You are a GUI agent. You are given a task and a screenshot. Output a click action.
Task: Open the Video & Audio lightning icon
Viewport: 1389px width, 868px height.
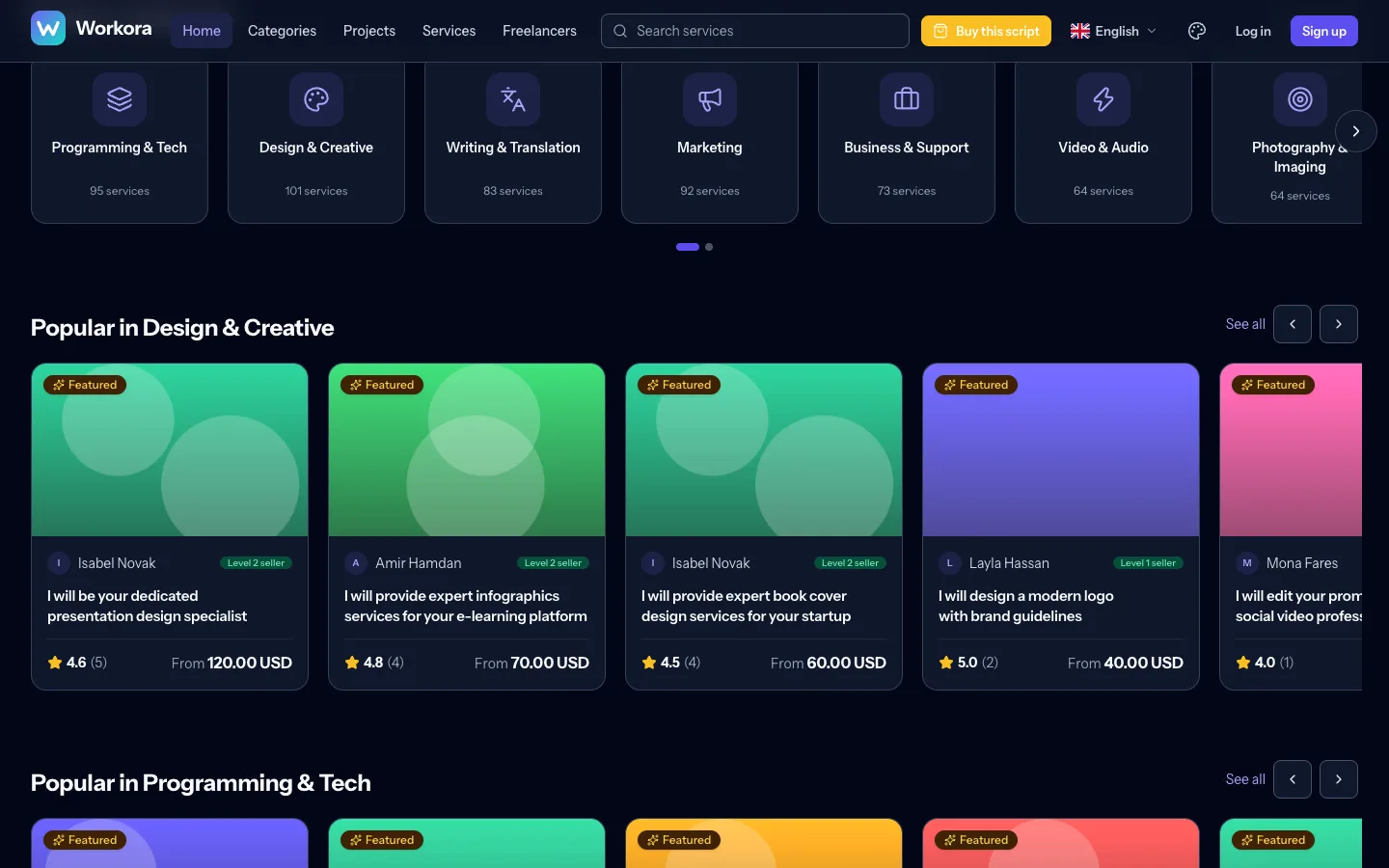[1103, 99]
